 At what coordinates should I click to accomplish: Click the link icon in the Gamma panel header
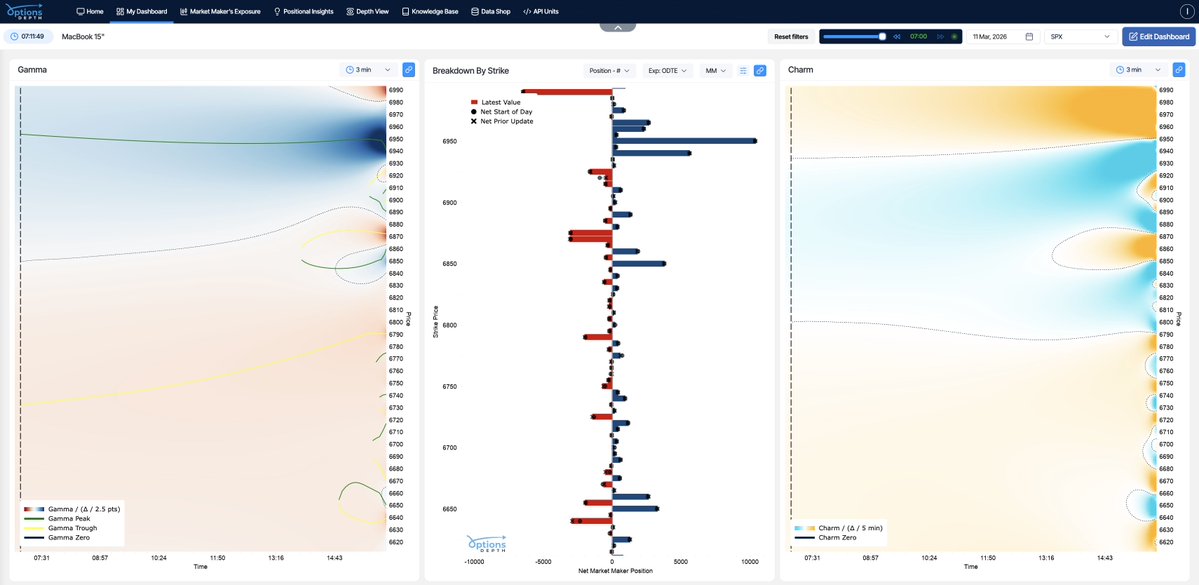point(409,70)
